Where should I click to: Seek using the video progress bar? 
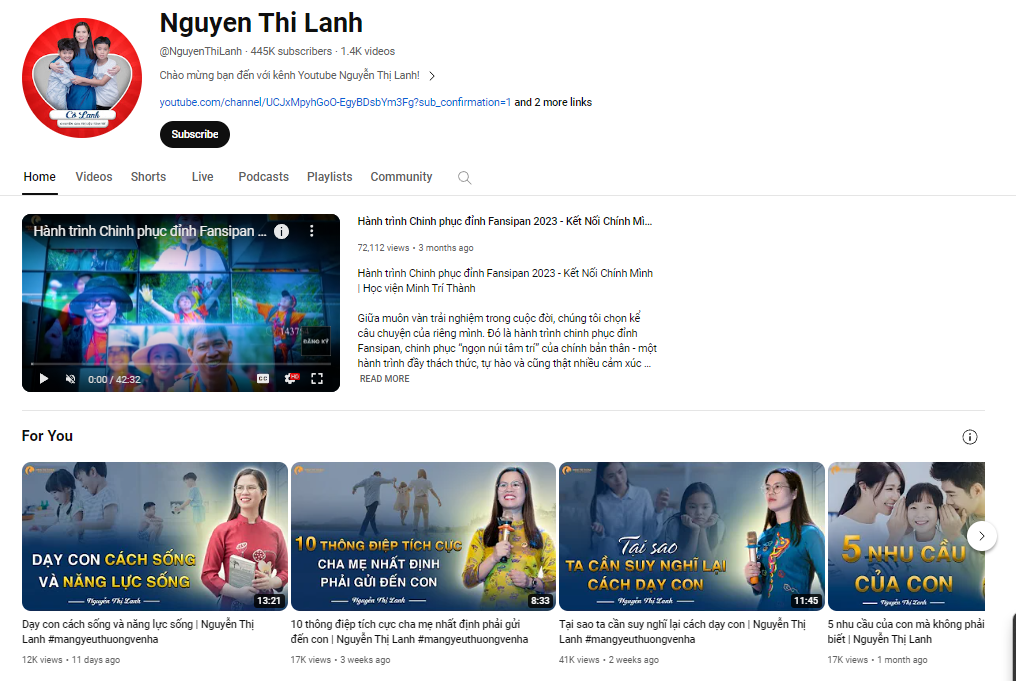pos(180,364)
